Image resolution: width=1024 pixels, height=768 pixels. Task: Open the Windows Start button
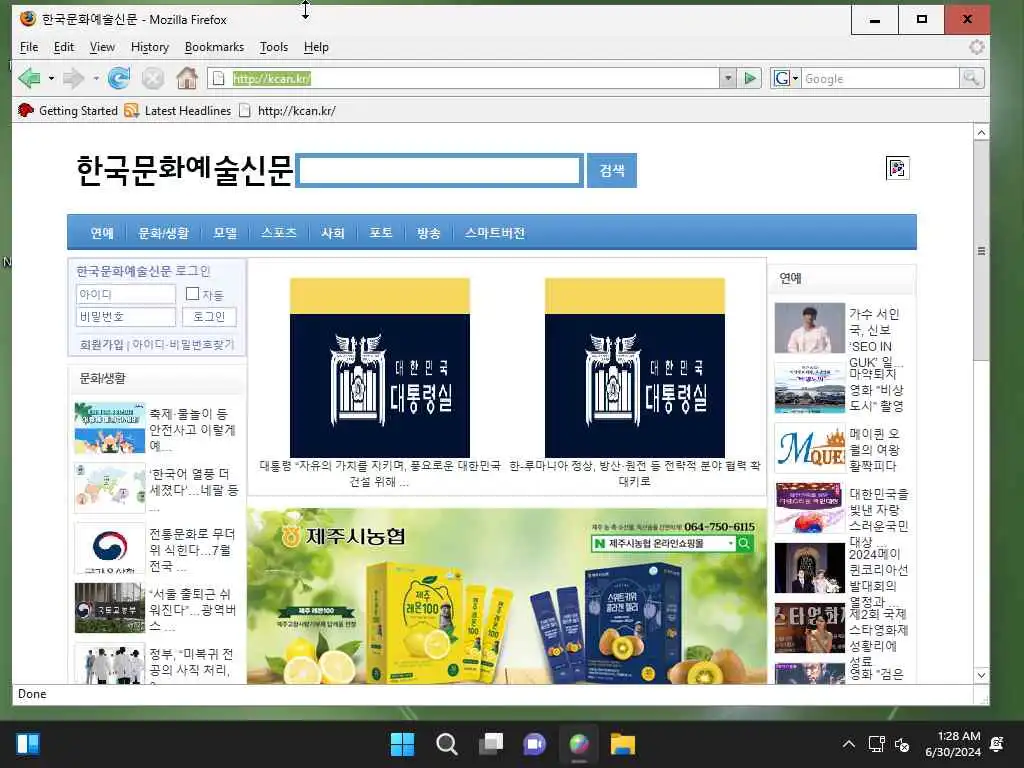[402, 744]
